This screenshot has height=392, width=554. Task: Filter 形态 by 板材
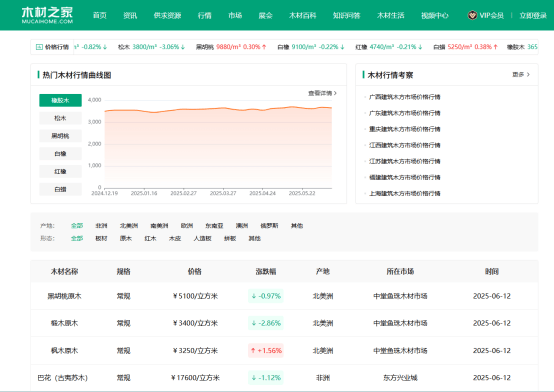coord(101,238)
